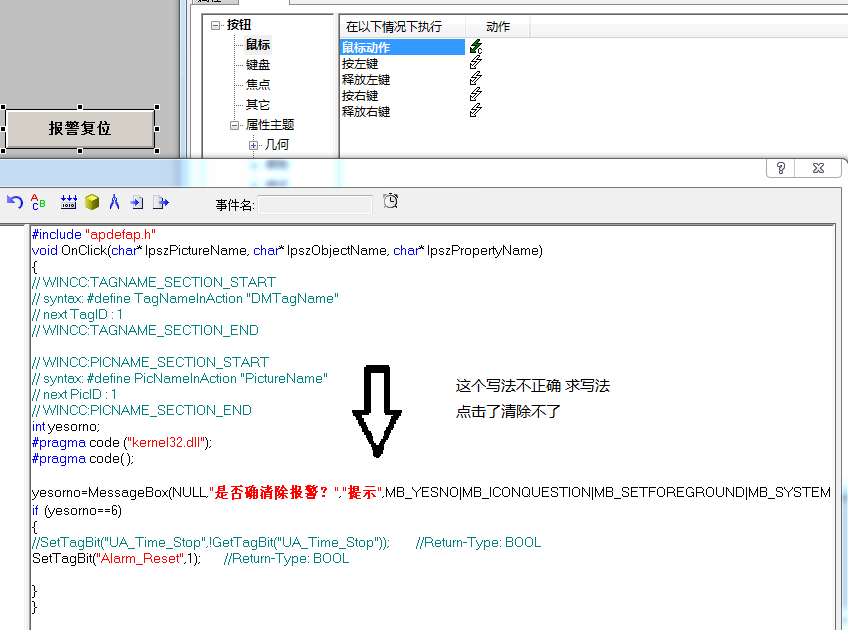Select 键盘 in the event tree
This screenshot has height=630, width=848.
[x=258, y=64]
